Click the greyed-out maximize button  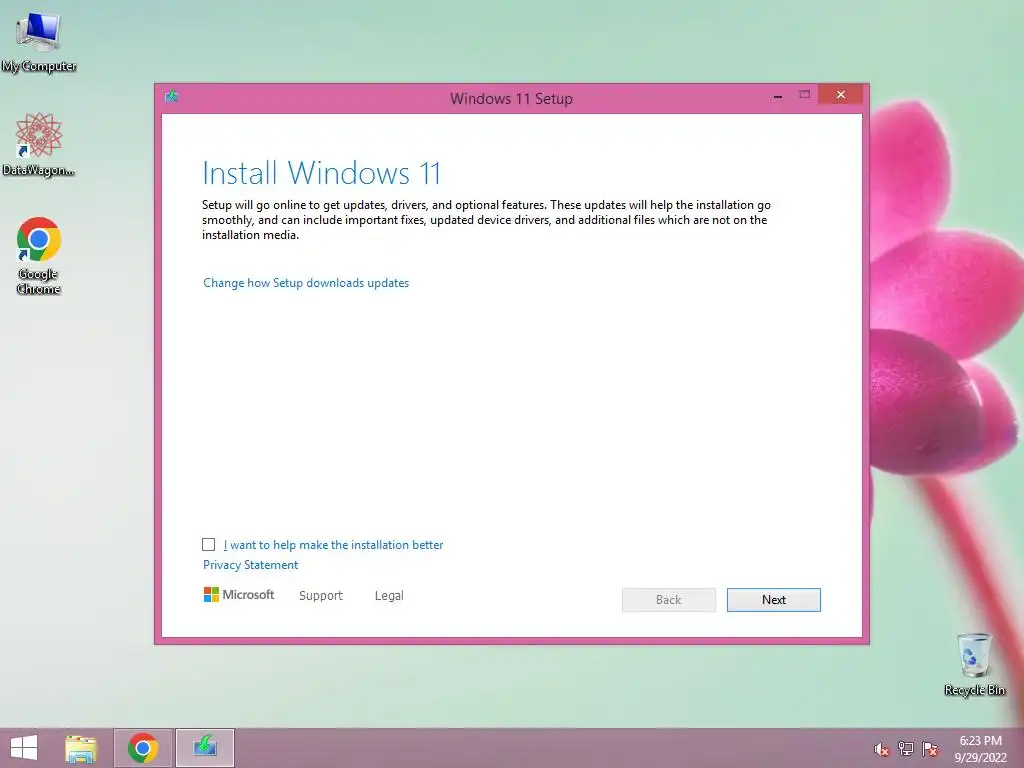coord(805,95)
